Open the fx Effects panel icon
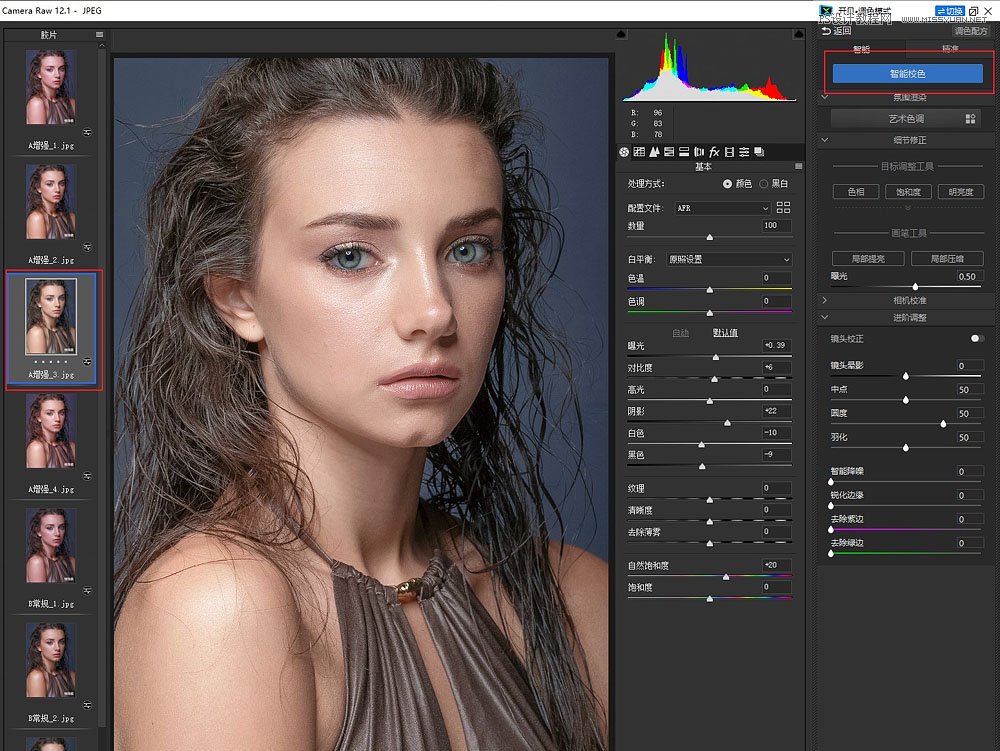The height and width of the screenshot is (751, 1000). point(715,152)
